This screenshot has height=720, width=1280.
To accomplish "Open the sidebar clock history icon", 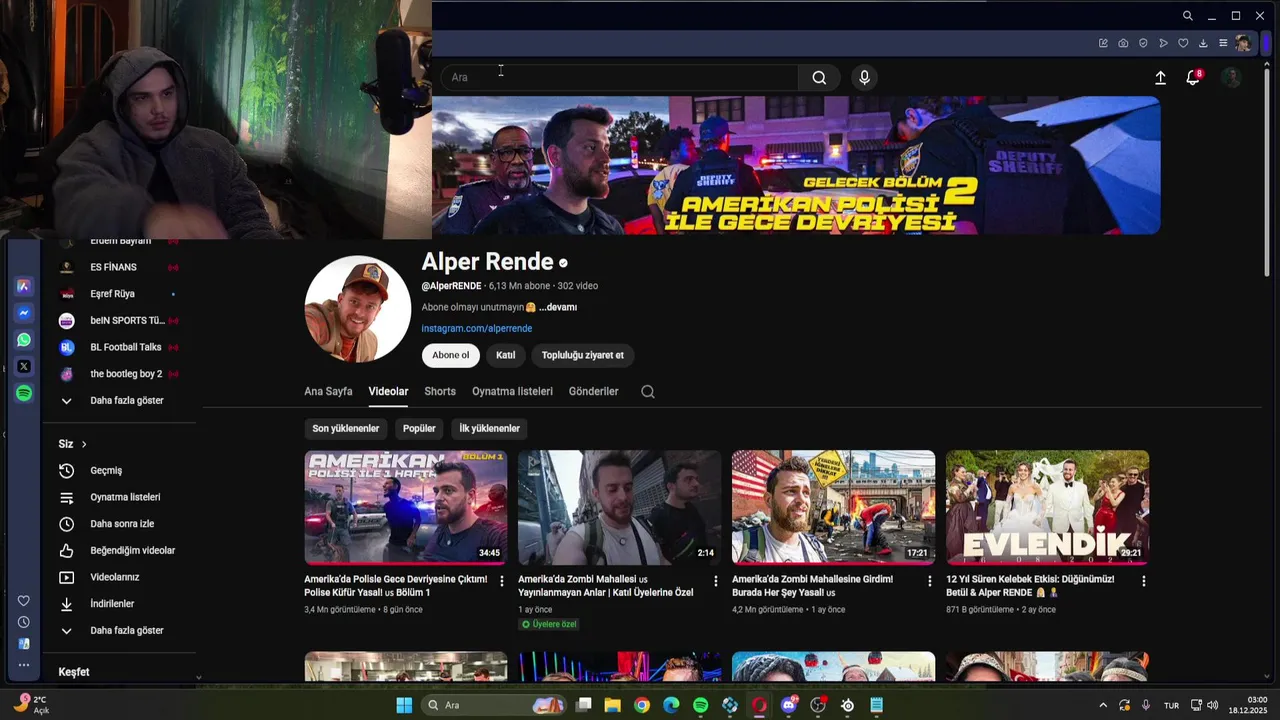I will coord(24,622).
